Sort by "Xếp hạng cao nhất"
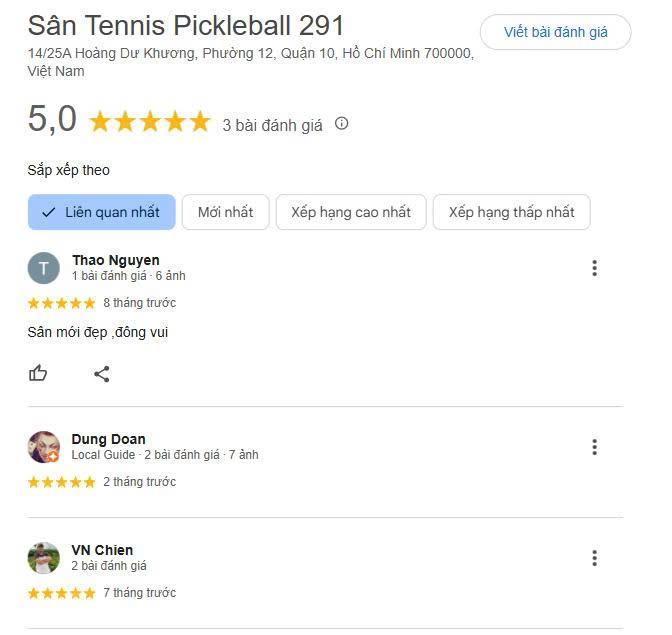This screenshot has width=672, height=635. [351, 212]
